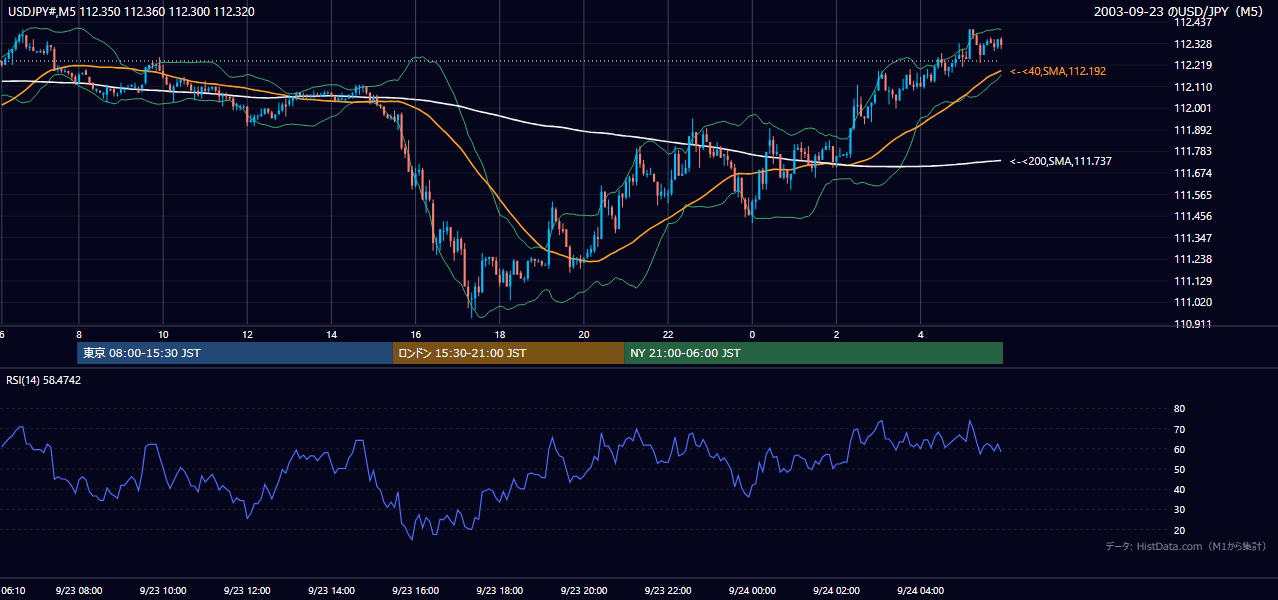Click price axis value 111.238
This screenshot has height=600, width=1278.
[1193, 260]
